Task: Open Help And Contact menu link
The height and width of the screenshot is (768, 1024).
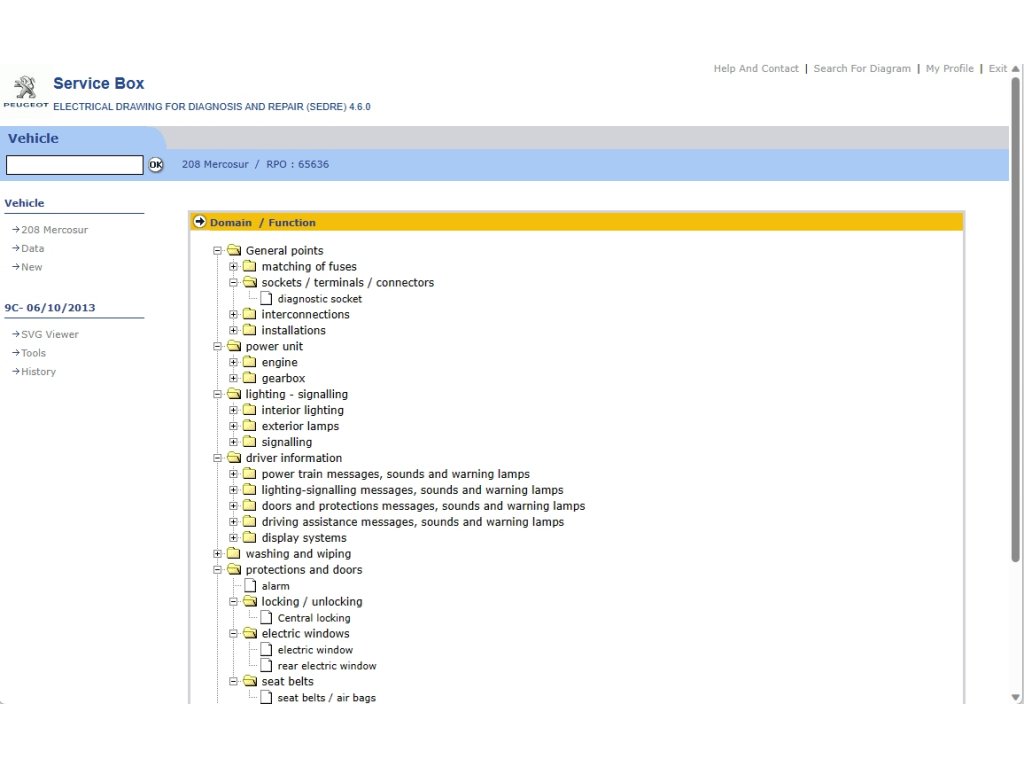Action: point(755,69)
